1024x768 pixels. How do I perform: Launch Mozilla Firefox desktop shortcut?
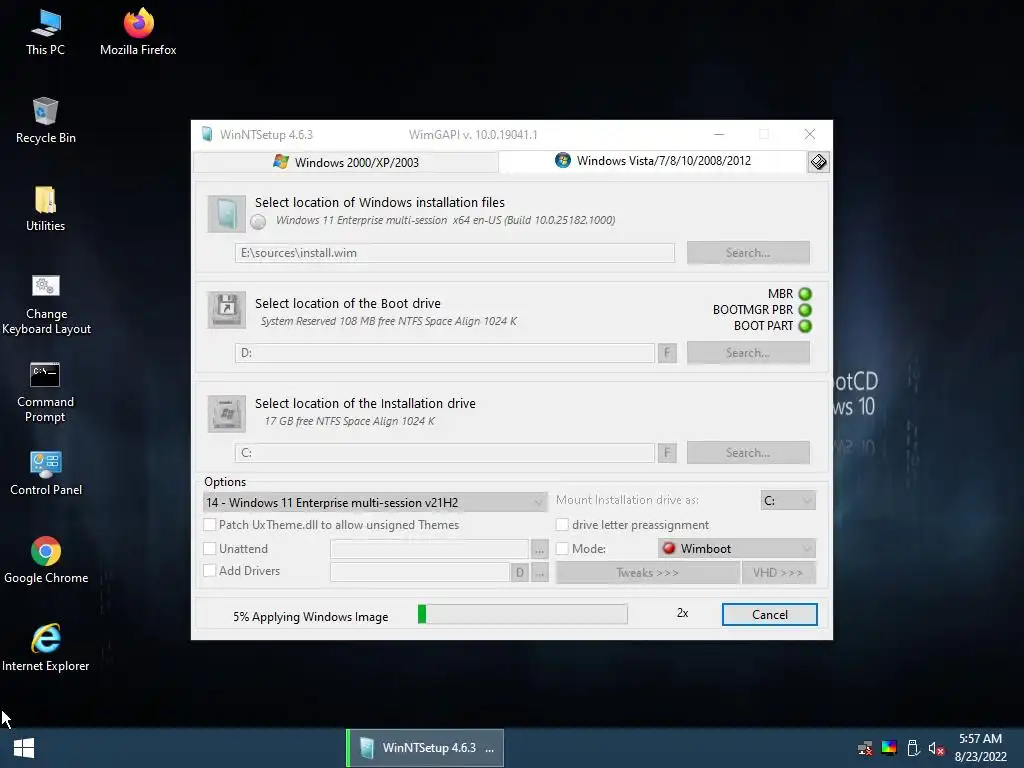(x=138, y=33)
